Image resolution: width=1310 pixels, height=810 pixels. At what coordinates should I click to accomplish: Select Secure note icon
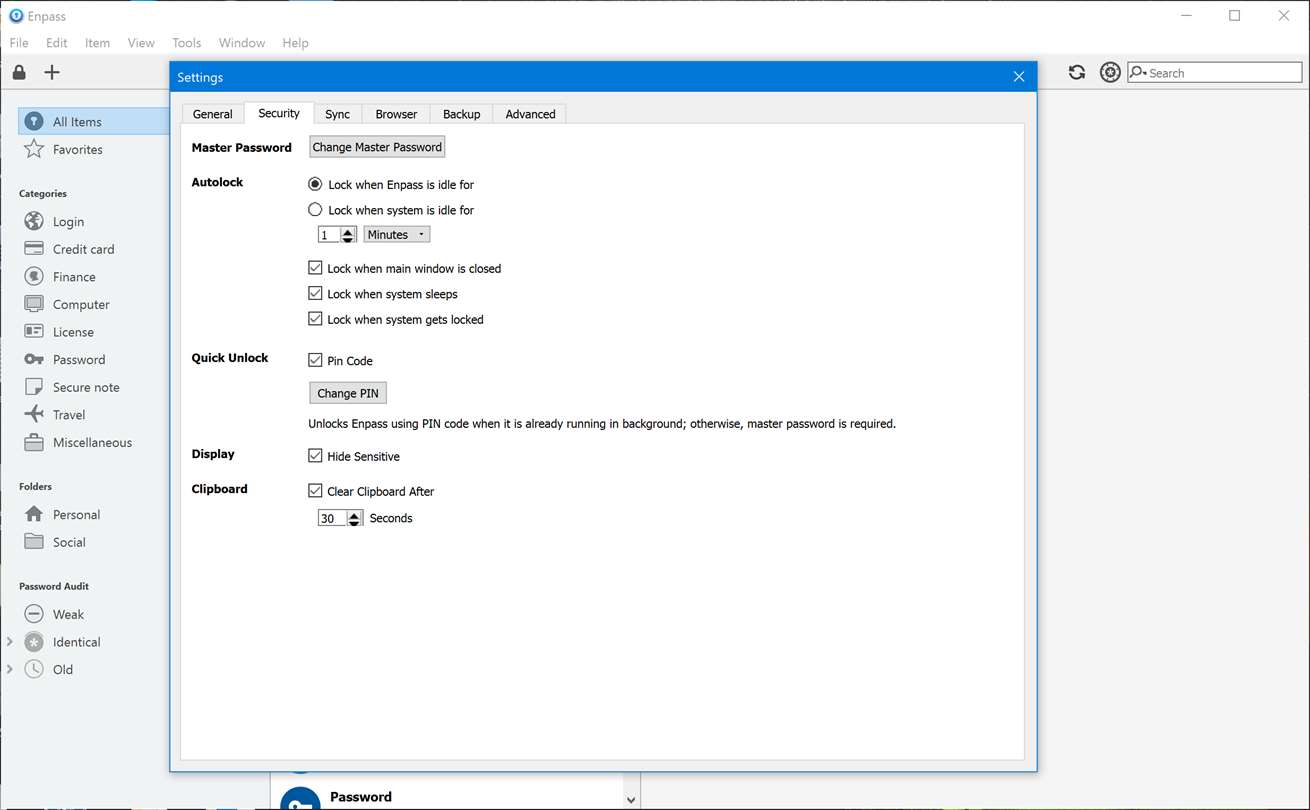click(x=34, y=387)
